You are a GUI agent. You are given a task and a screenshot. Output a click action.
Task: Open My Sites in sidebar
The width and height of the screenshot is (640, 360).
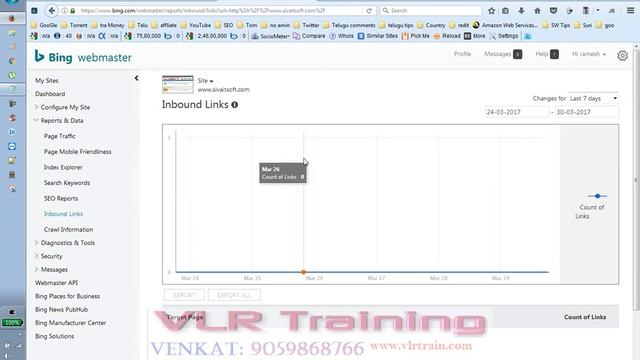[47, 81]
